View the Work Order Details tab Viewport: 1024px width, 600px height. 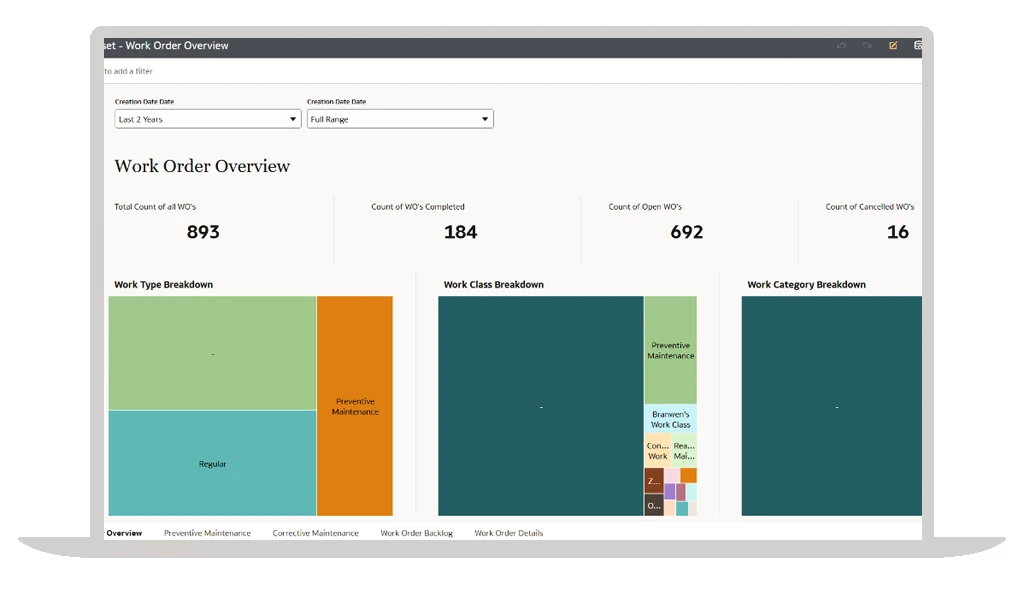509,533
